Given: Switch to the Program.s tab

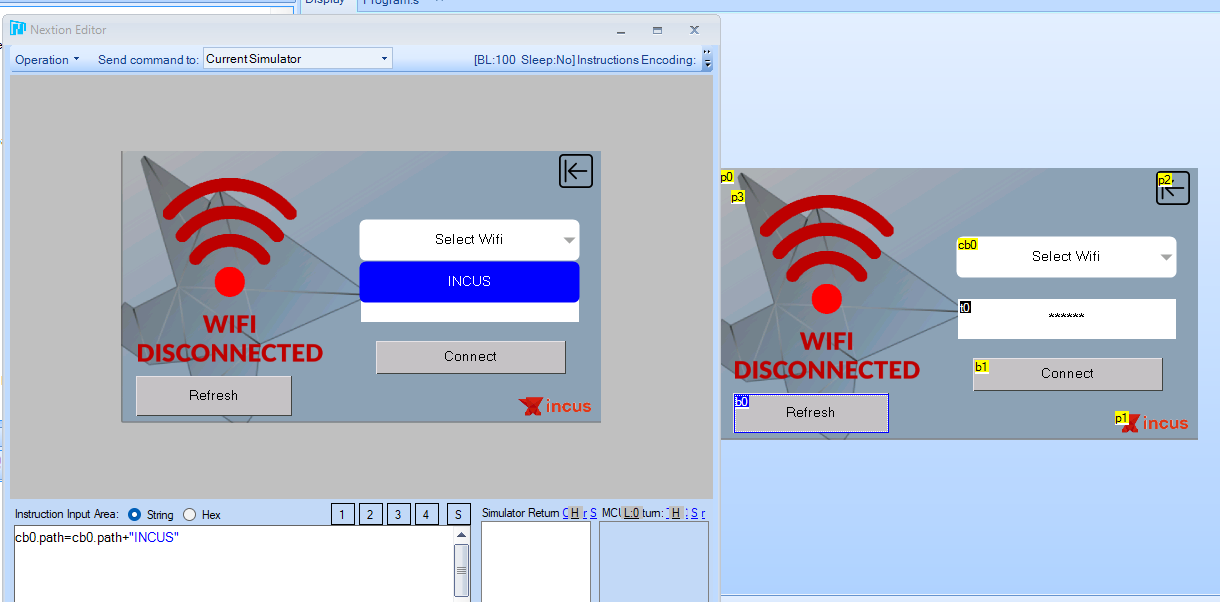Looking at the screenshot, I should [x=393, y=3].
